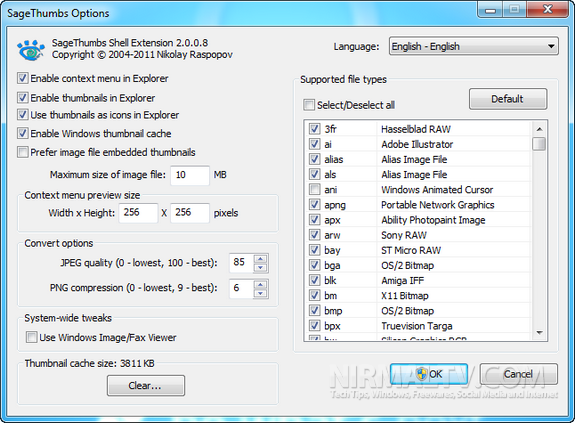Select the X11 Bitmap description text
The height and width of the screenshot is (423, 575).
404,295
